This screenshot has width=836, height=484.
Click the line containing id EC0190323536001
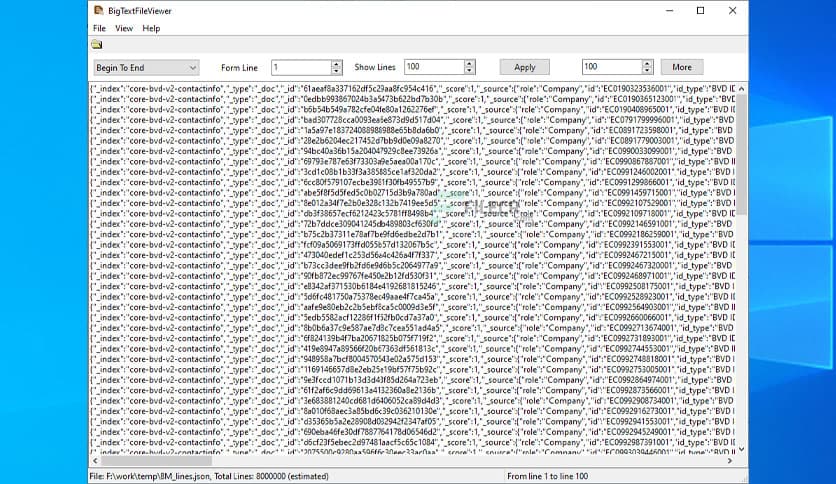[x=413, y=88]
